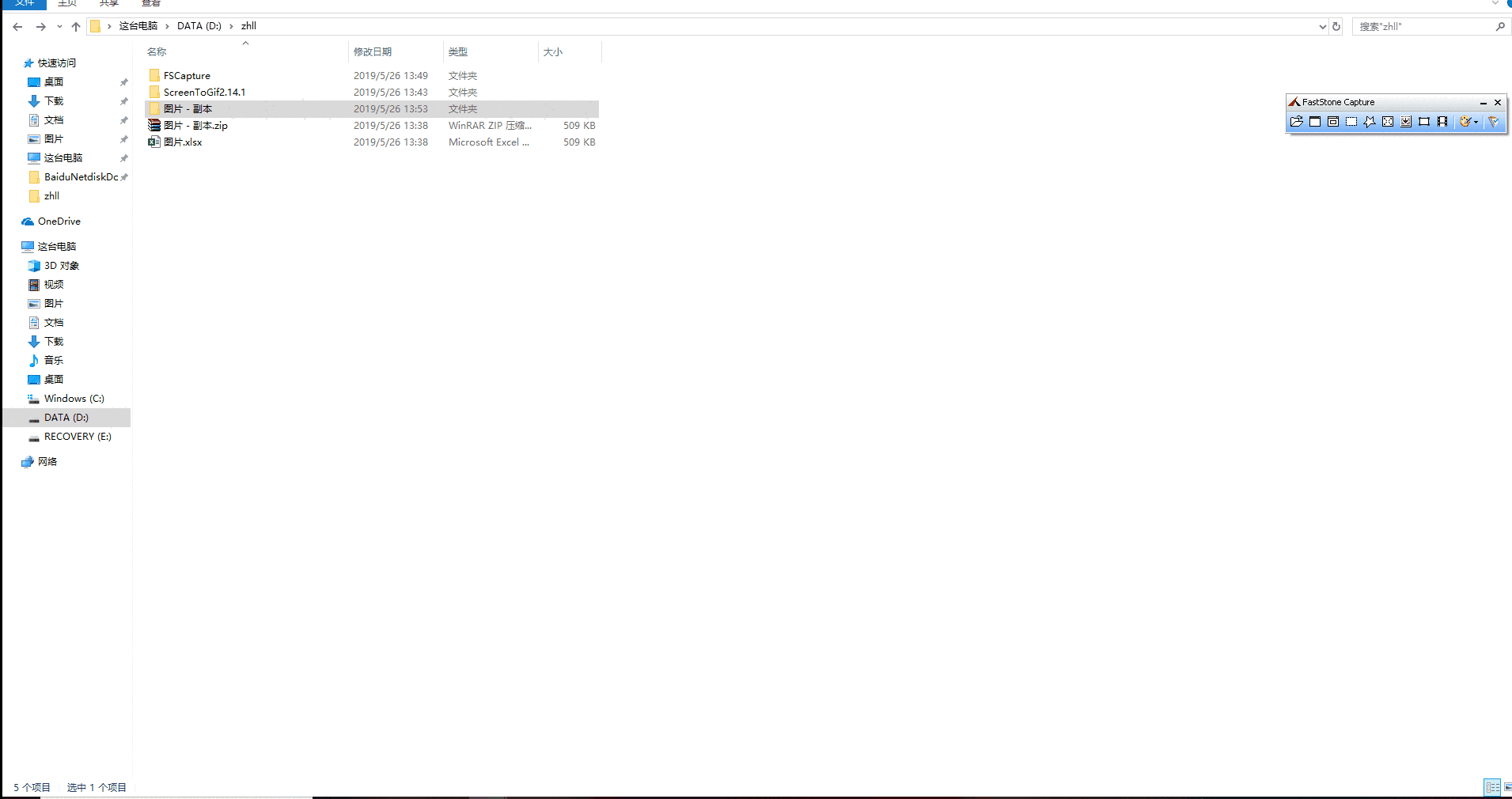Screen dimensions: 1512x799
Task: Click Open File icon in FastStone Capture
Action: 1296,122
